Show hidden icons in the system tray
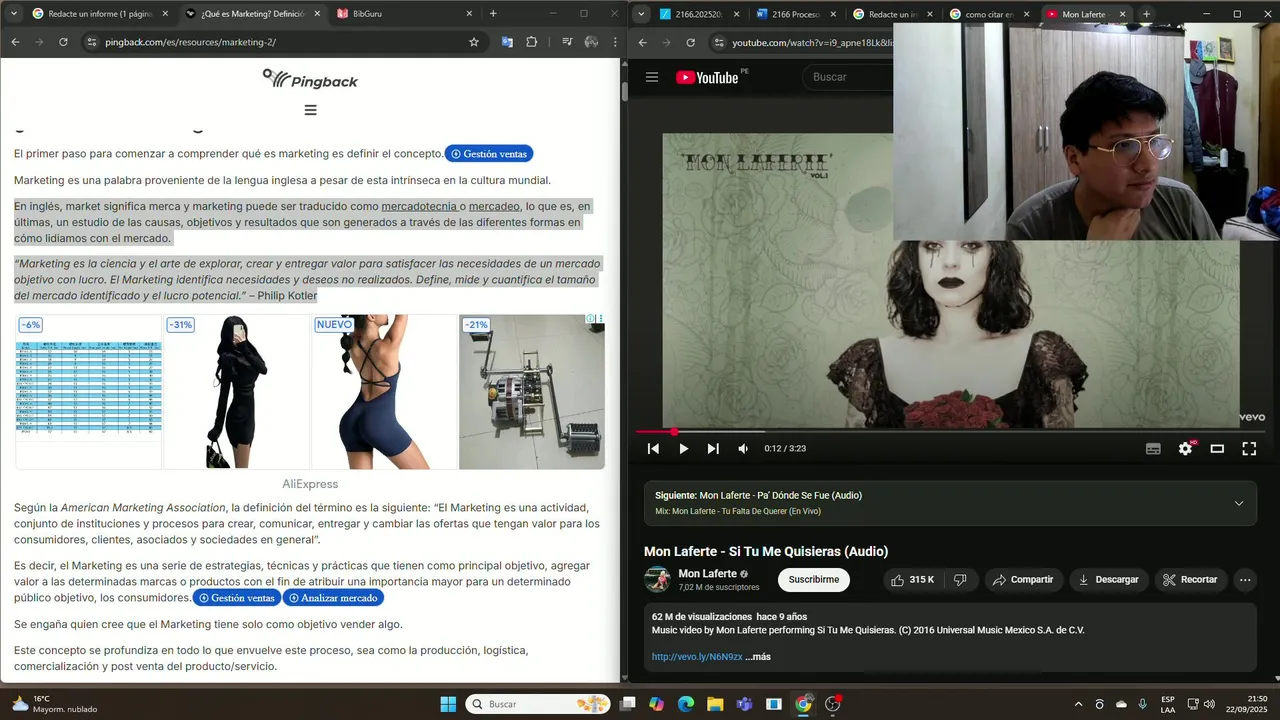1280x720 pixels. point(1078,704)
